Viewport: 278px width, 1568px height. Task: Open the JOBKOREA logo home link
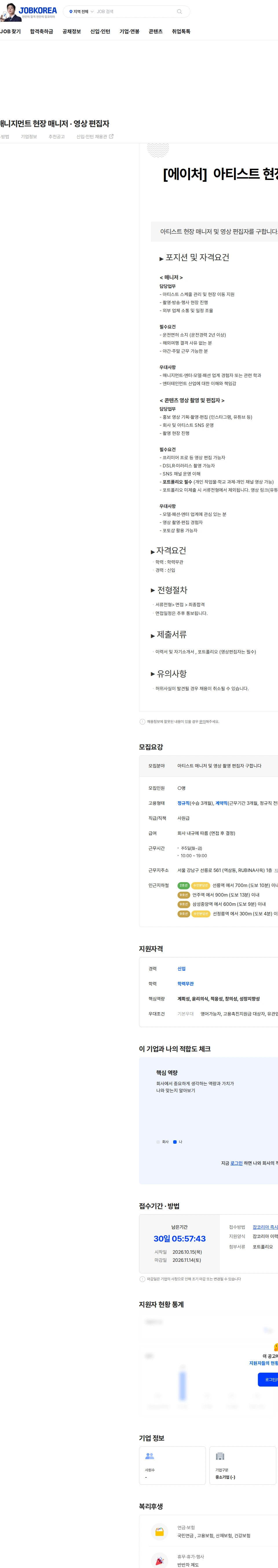tap(38, 10)
